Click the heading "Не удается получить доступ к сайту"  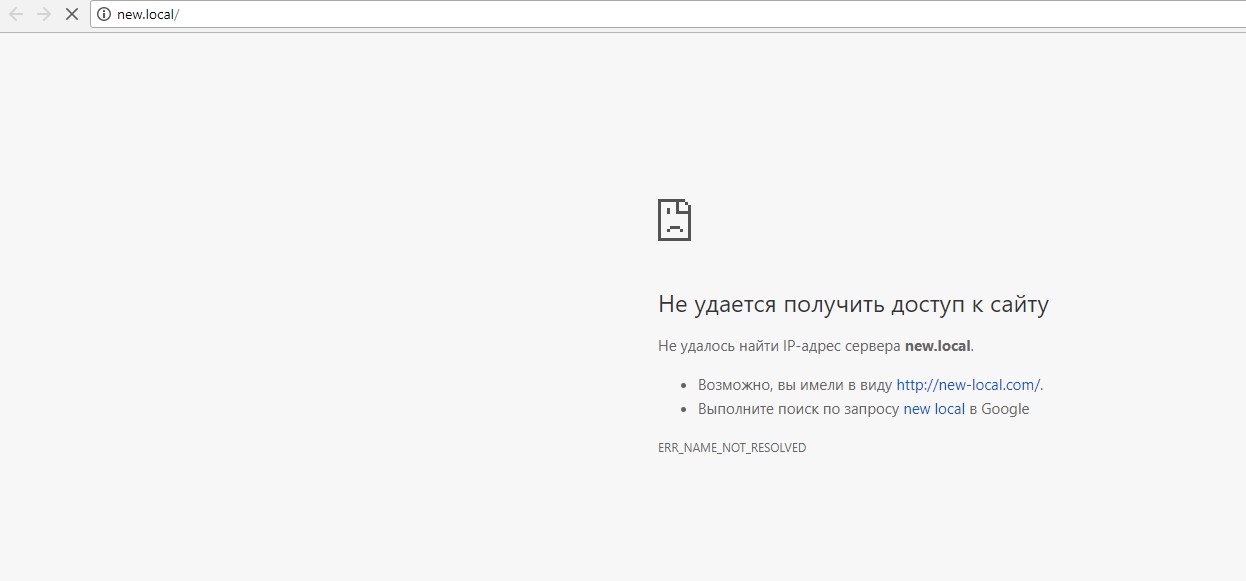[x=852, y=305]
